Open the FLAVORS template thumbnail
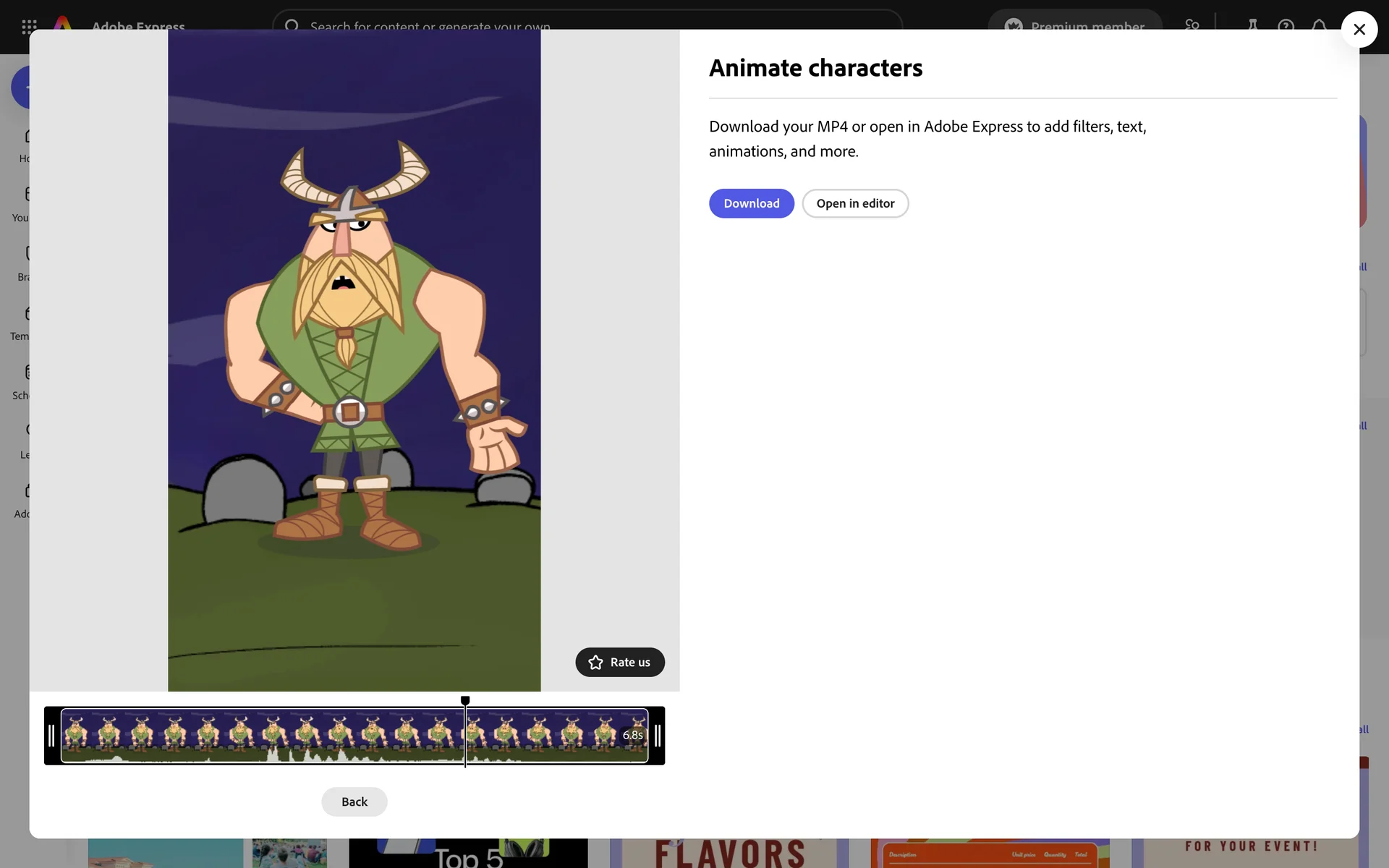The height and width of the screenshot is (868, 1389). click(729, 853)
